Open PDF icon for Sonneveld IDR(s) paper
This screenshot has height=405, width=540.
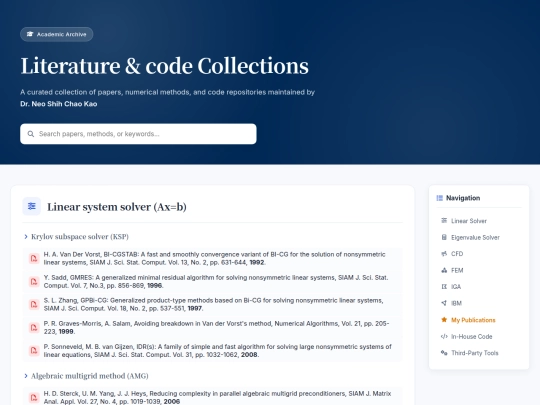(x=34, y=351)
